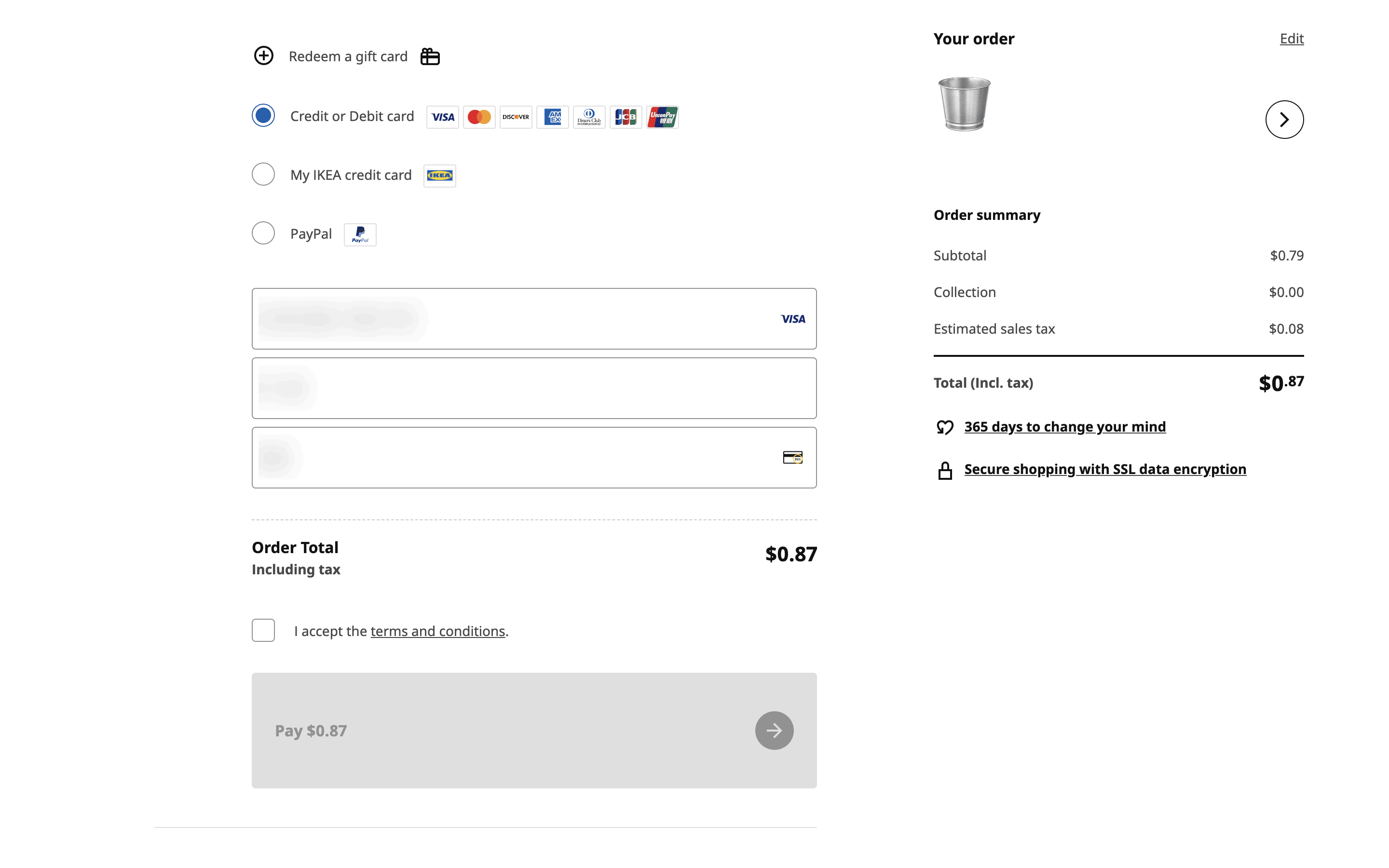Click the CVV help card icon
This screenshot has height=868, width=1389.
(793, 458)
